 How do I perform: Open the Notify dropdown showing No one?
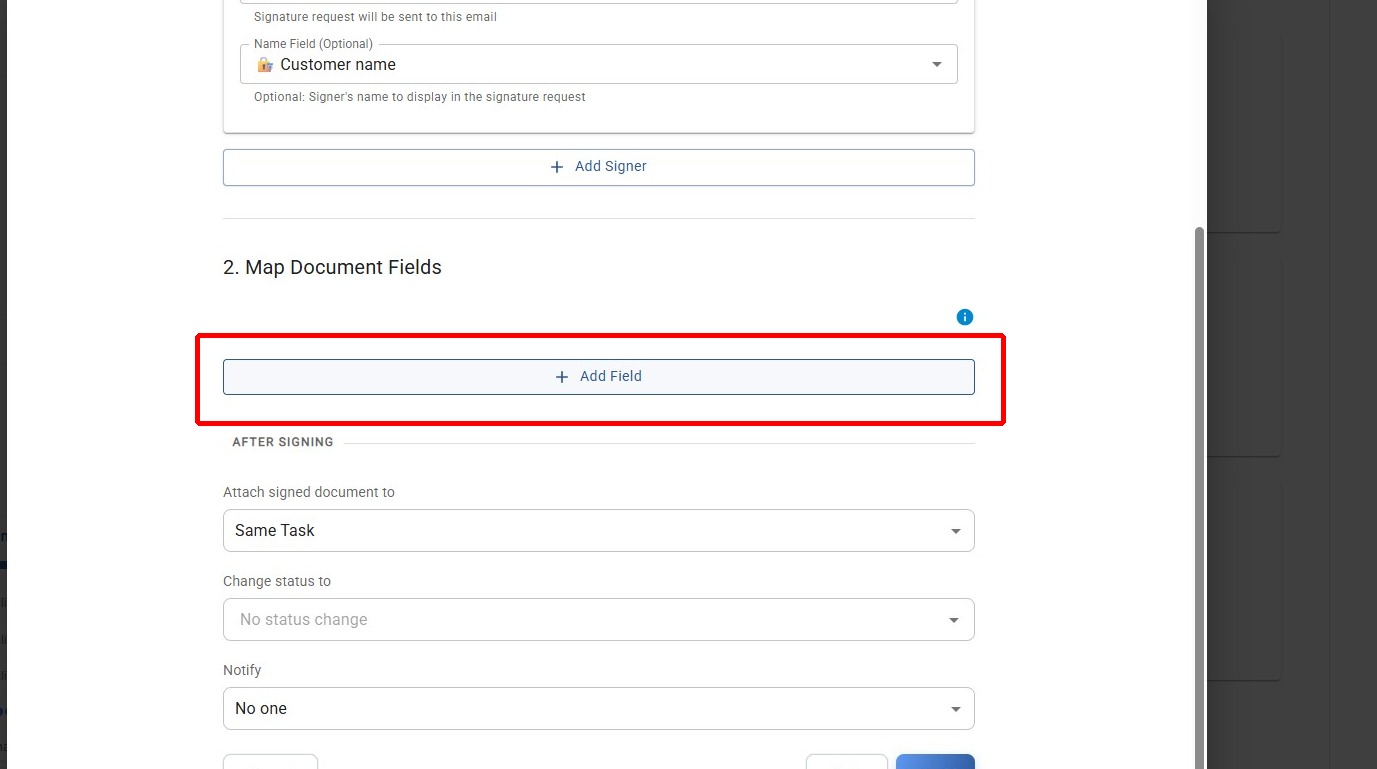tap(598, 709)
